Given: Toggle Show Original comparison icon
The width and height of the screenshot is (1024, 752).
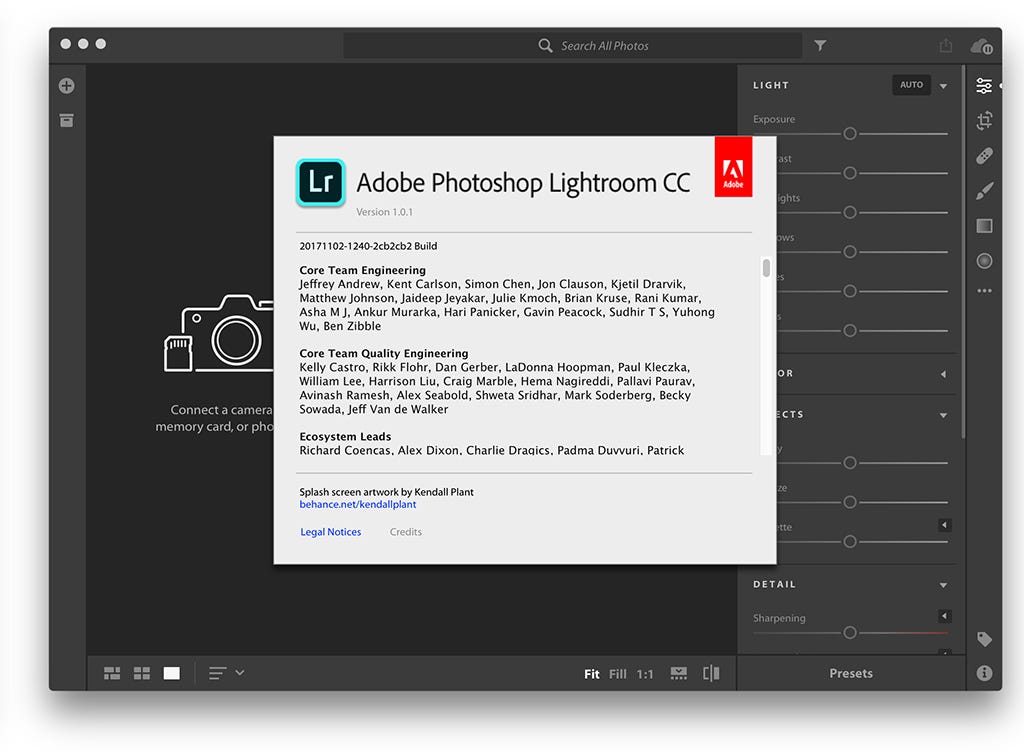Looking at the screenshot, I should 711,673.
